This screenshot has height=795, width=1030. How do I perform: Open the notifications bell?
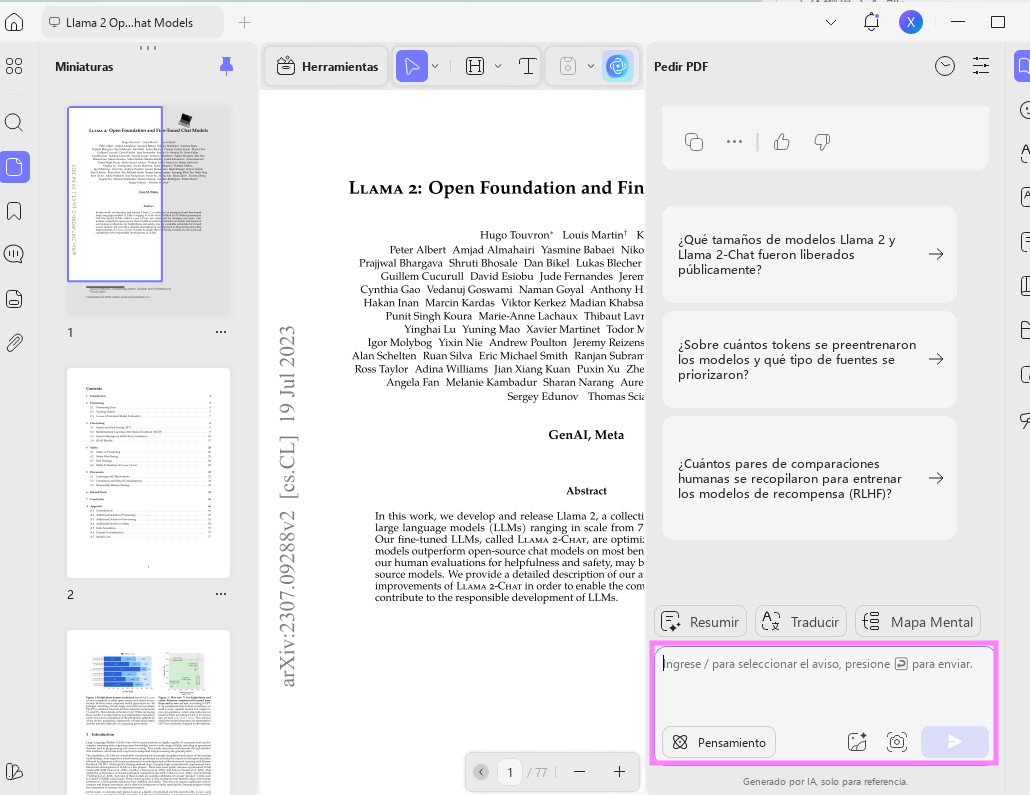click(x=871, y=22)
